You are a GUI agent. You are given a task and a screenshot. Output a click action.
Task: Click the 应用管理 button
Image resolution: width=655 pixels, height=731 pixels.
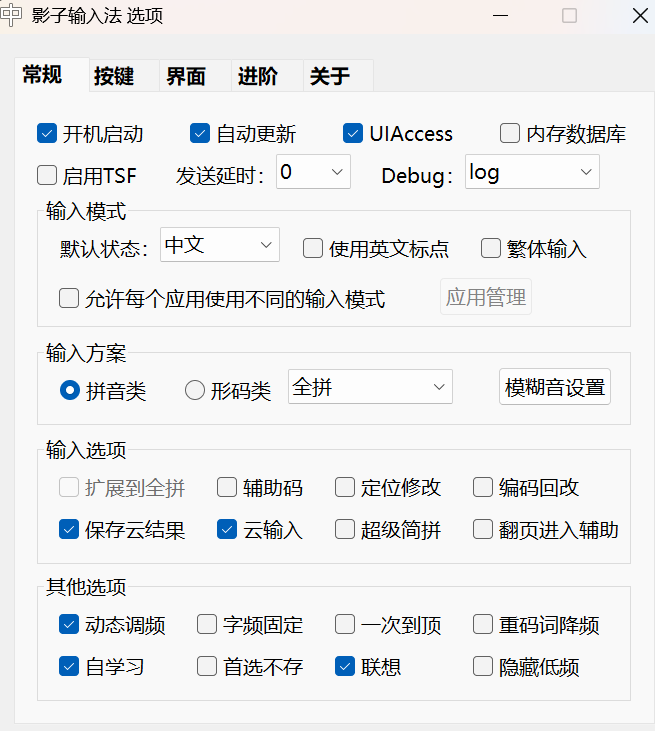coord(486,297)
